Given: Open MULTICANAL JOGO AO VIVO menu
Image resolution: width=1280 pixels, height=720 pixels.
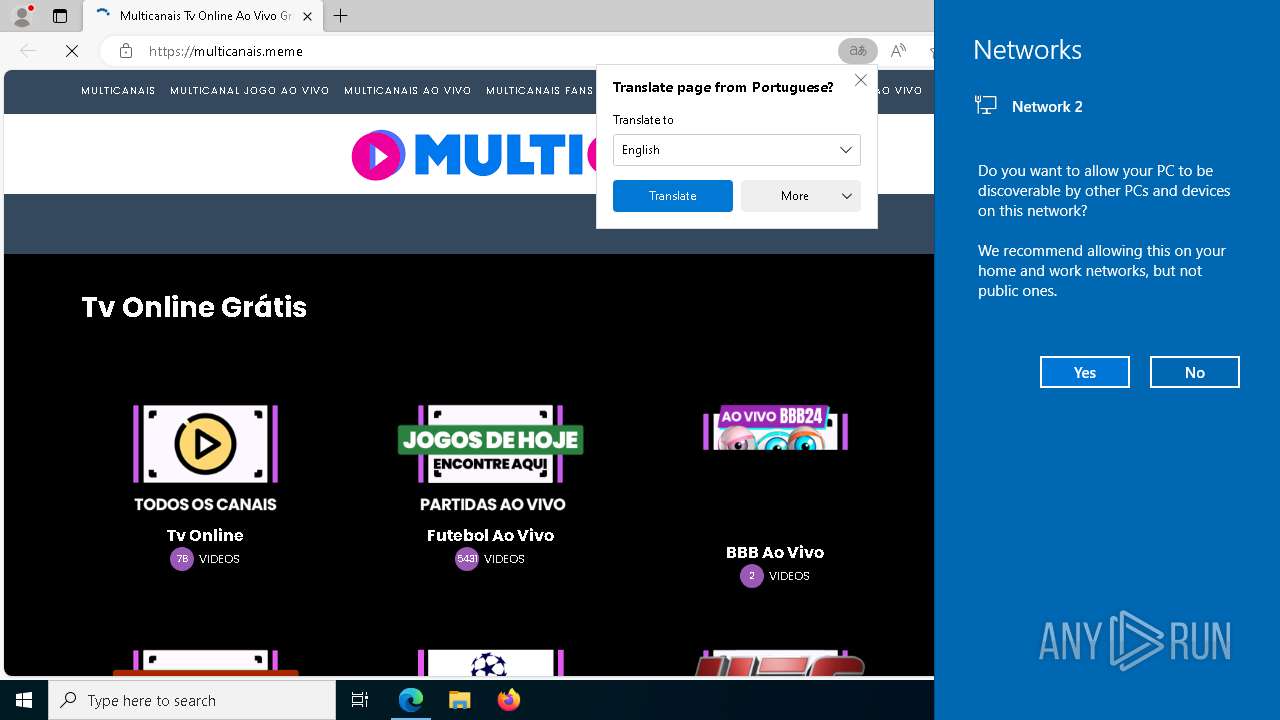Looking at the screenshot, I should (249, 91).
